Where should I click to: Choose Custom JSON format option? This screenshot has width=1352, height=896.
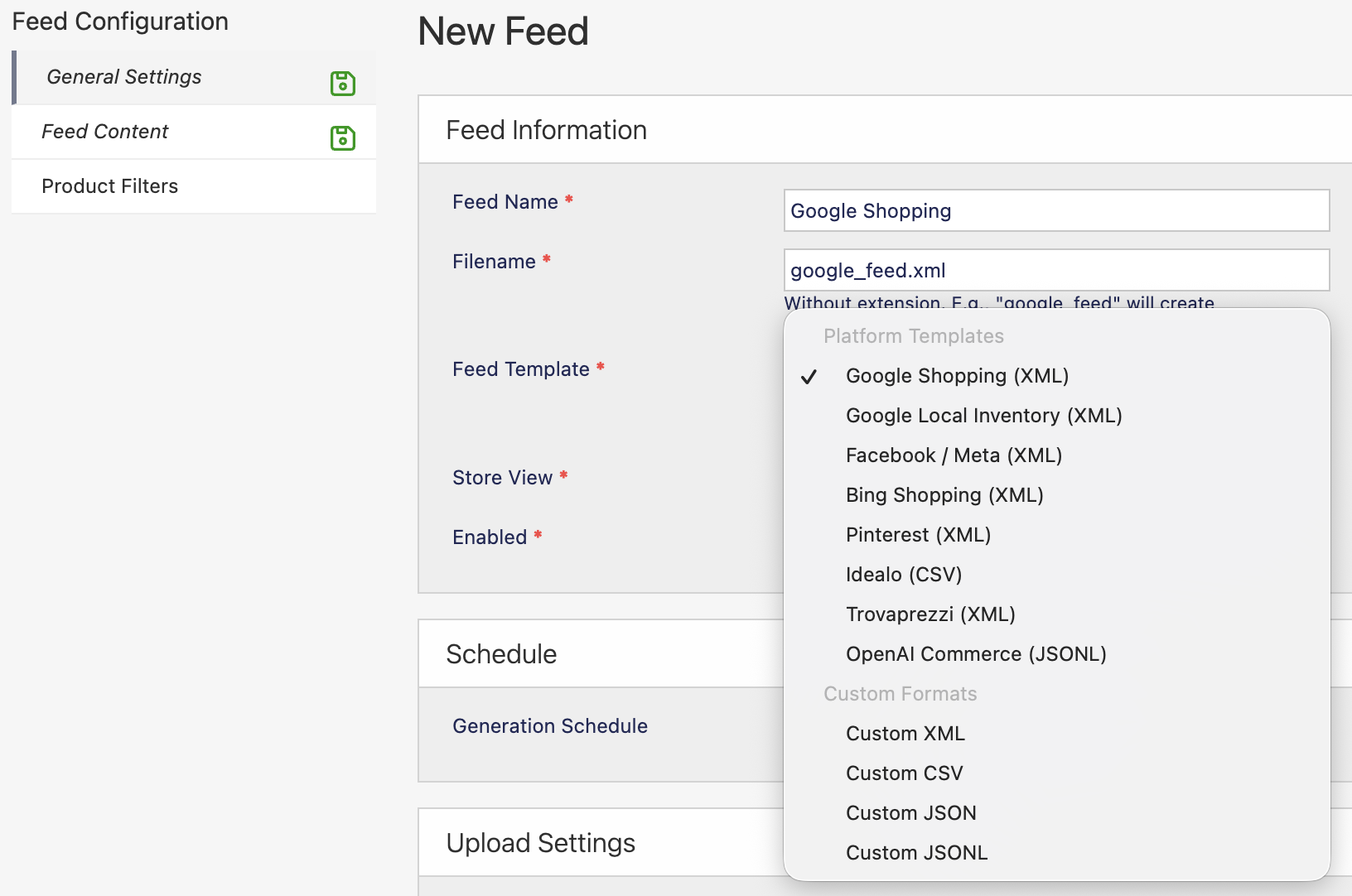(1056, 813)
